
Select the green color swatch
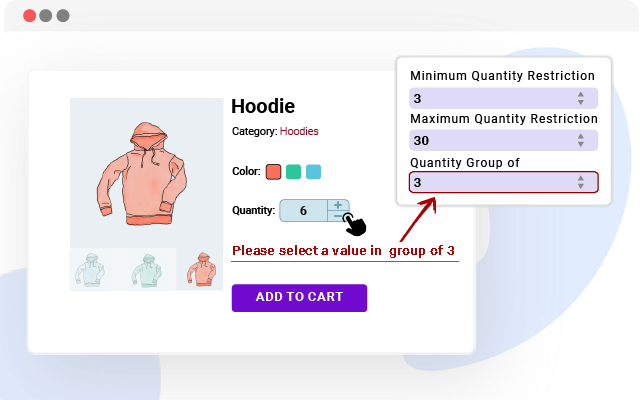(293, 171)
